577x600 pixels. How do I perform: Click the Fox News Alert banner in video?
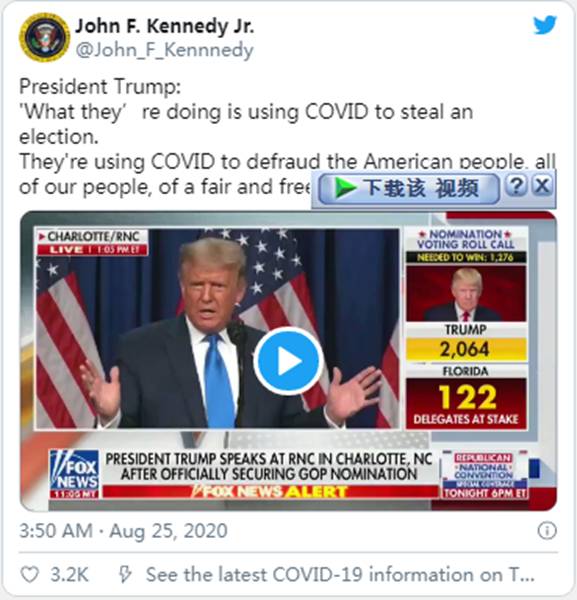tap(271, 491)
